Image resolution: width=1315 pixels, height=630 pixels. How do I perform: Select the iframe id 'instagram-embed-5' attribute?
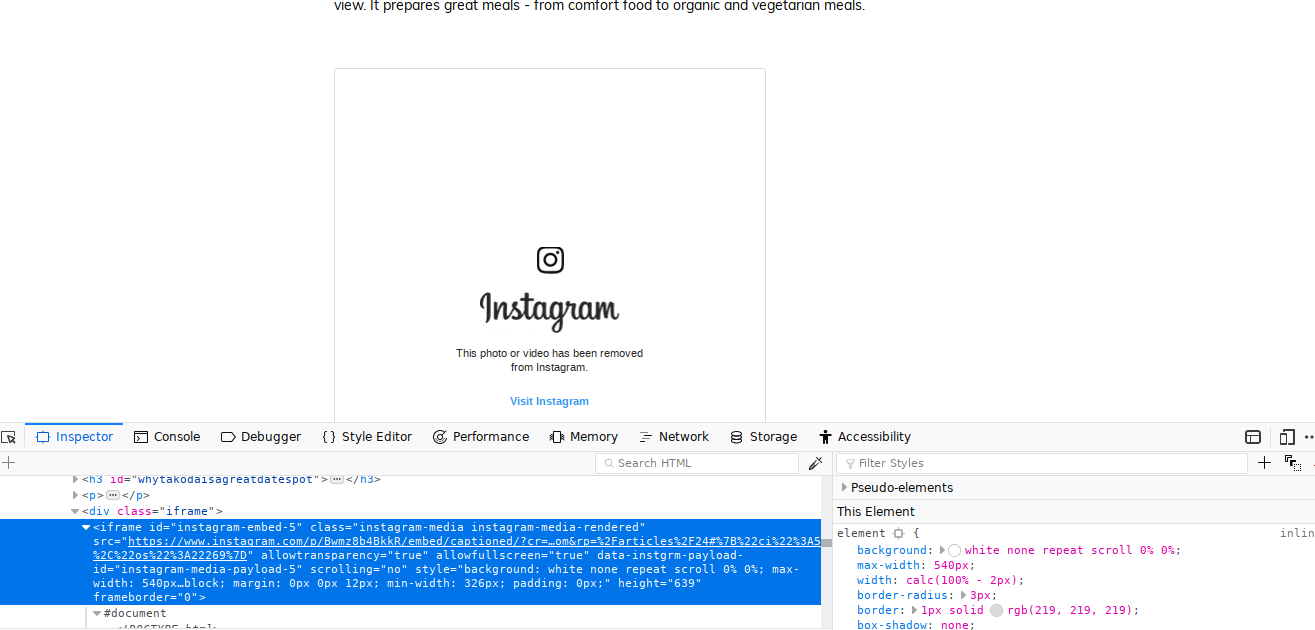coord(226,527)
